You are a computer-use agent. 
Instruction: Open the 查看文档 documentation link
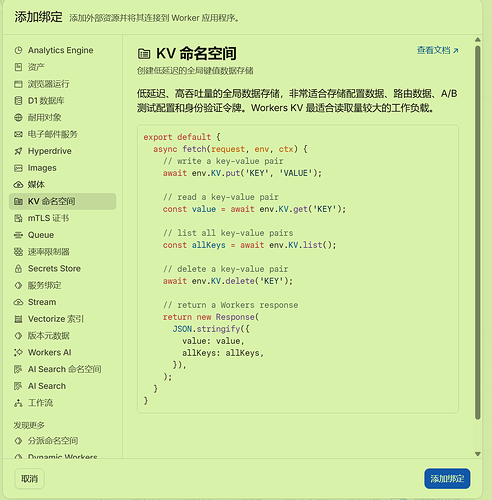tap(438, 50)
